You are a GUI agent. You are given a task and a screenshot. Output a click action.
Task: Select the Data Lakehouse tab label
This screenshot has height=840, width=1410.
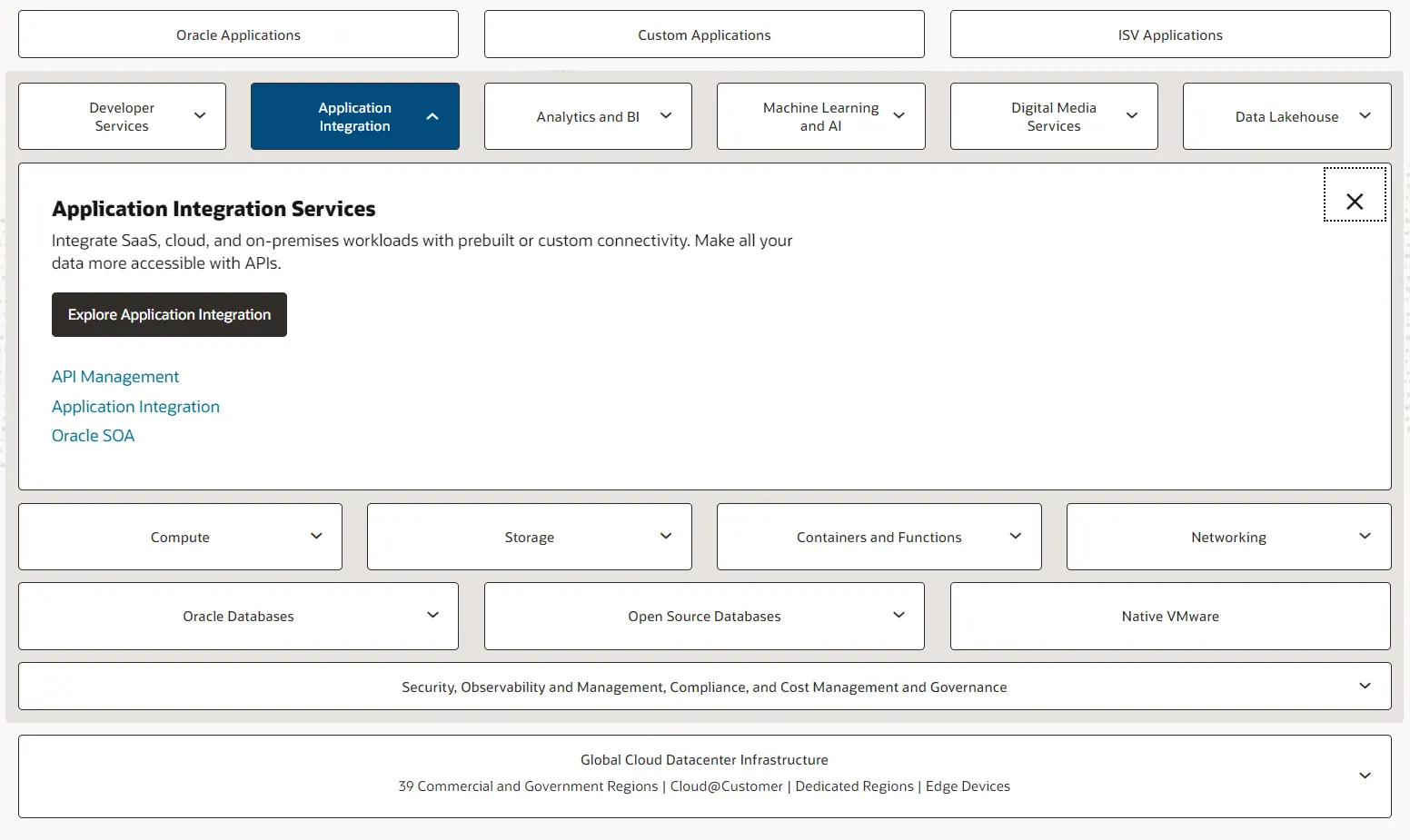pyautogui.click(x=1286, y=117)
